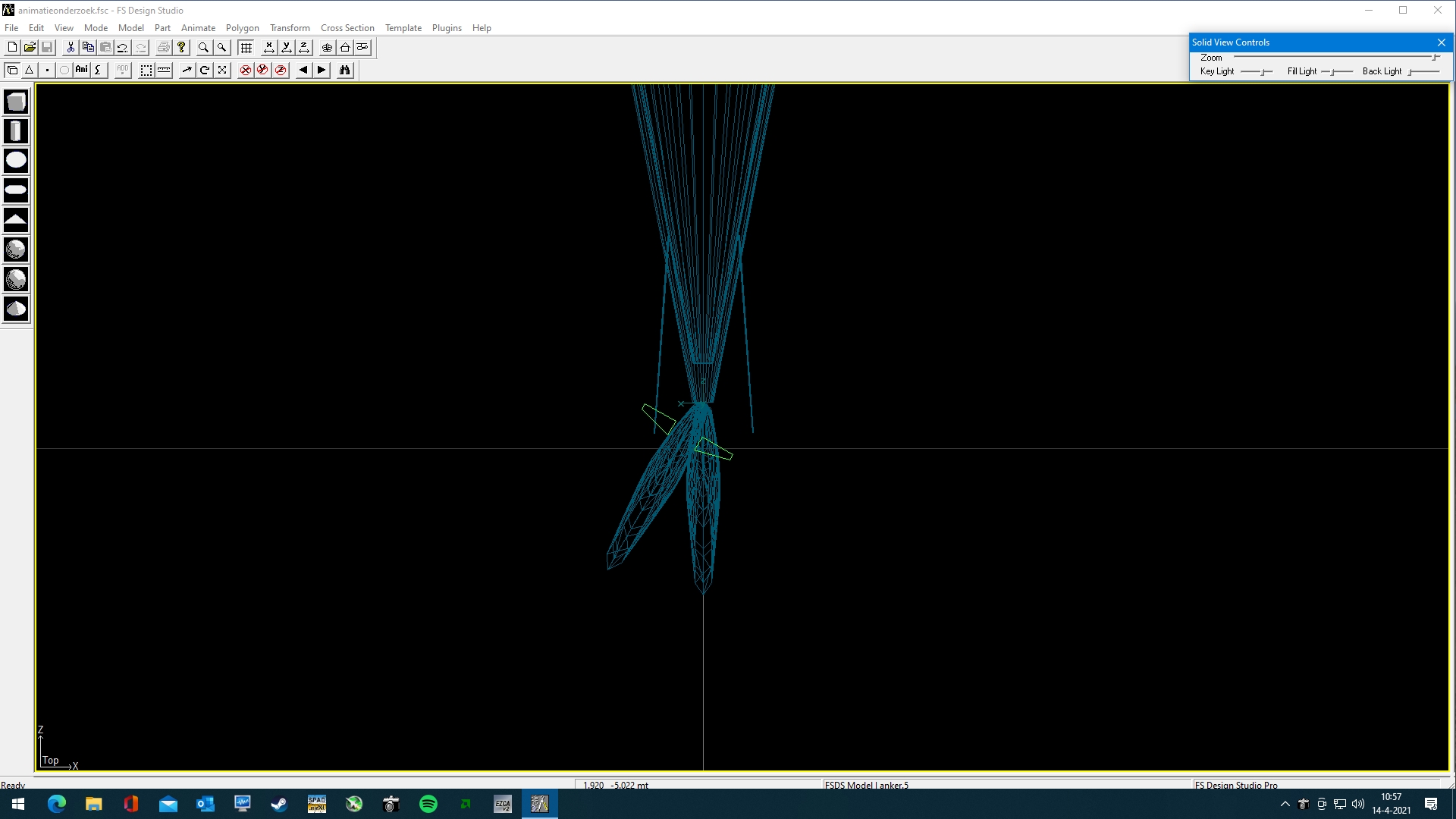This screenshot has width=1456, height=819.
Task: Click the binoculars find icon
Action: click(345, 70)
